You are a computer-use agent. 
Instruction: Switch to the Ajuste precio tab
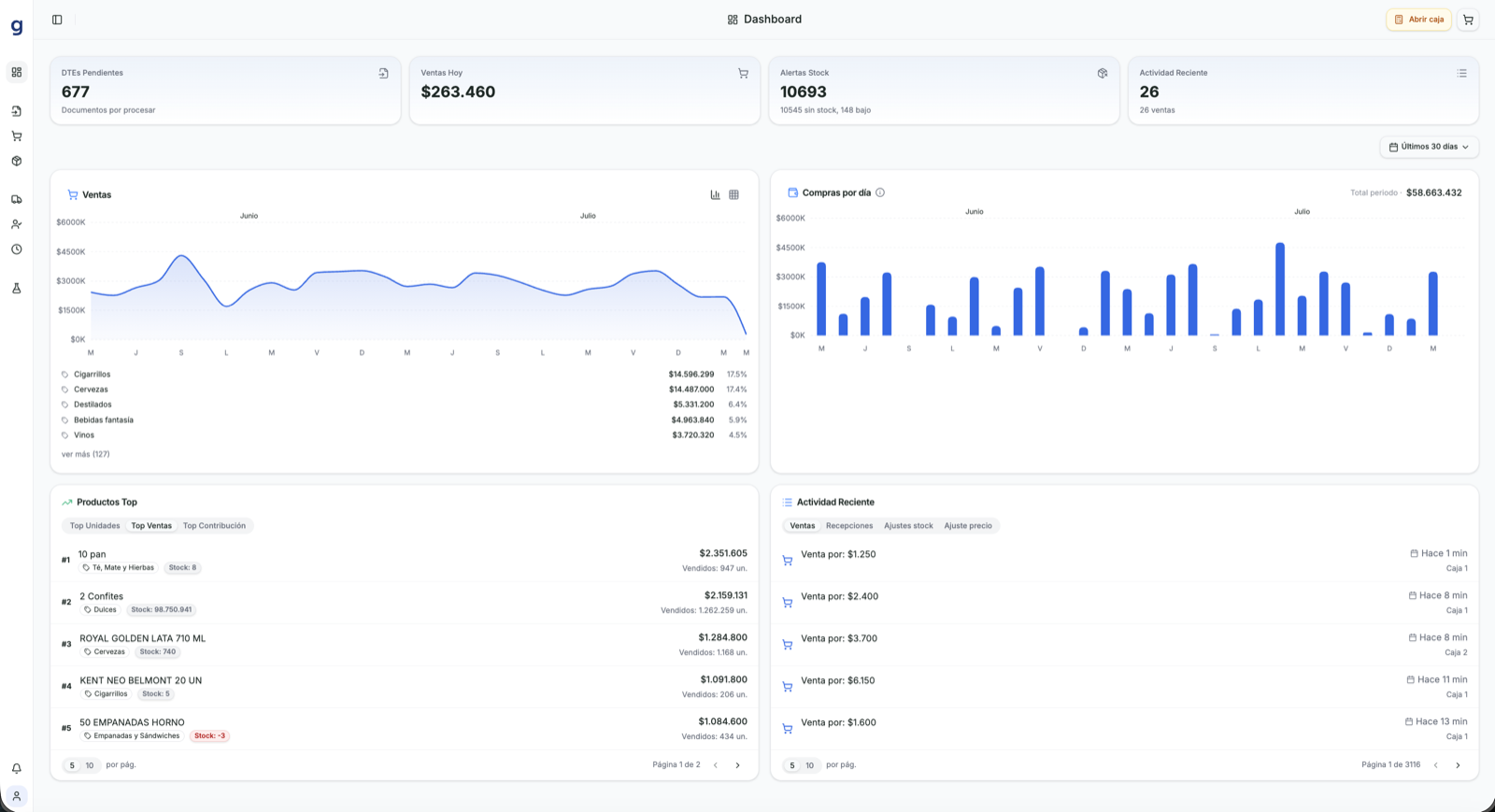tap(968, 526)
